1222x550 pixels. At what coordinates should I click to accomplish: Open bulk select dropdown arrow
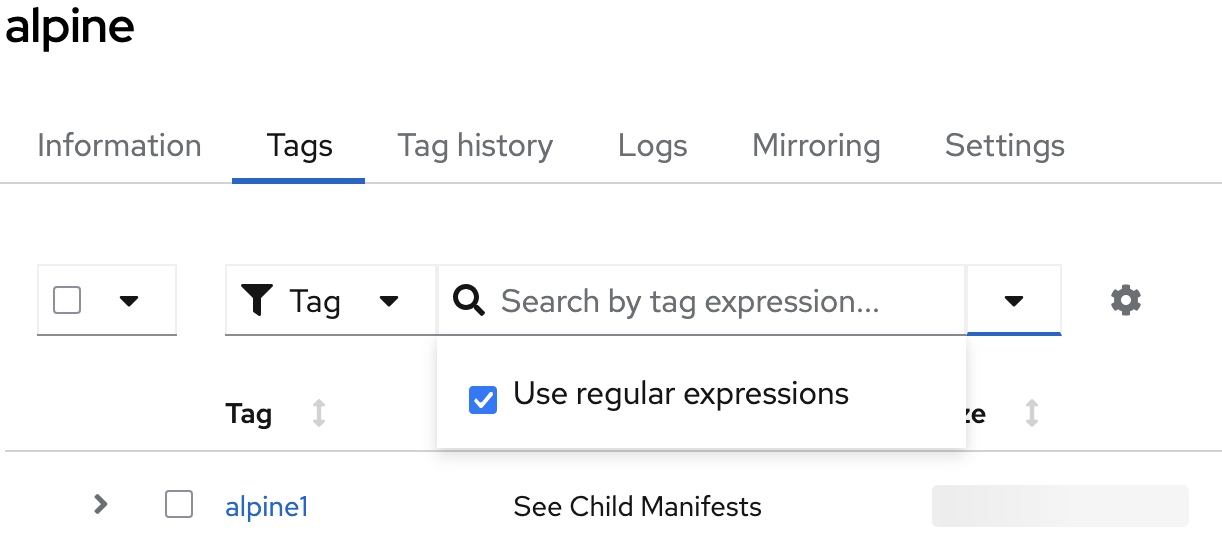(x=128, y=301)
